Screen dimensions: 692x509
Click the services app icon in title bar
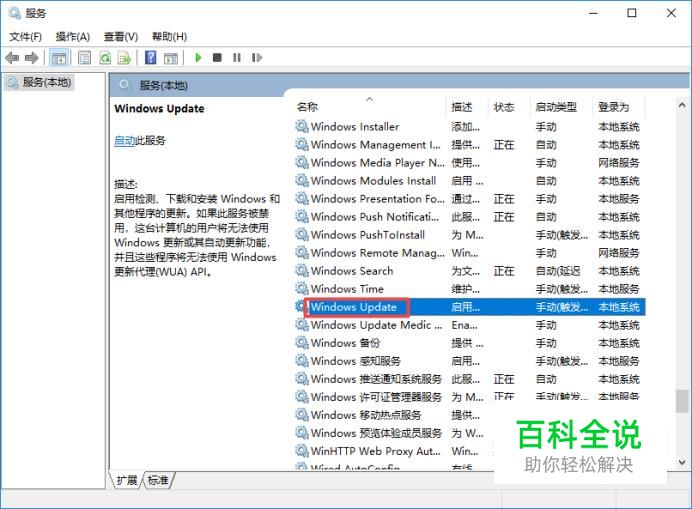tap(15, 13)
